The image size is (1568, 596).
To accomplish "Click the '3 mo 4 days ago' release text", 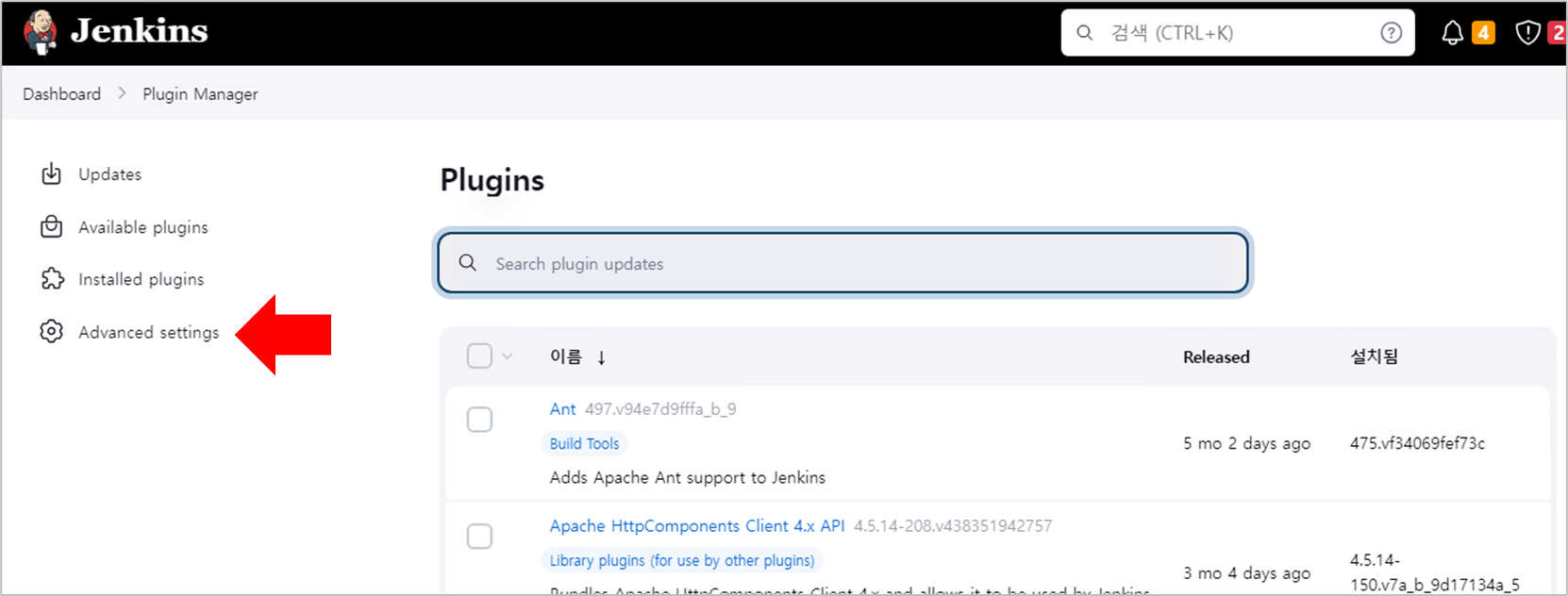I will coord(1246,573).
